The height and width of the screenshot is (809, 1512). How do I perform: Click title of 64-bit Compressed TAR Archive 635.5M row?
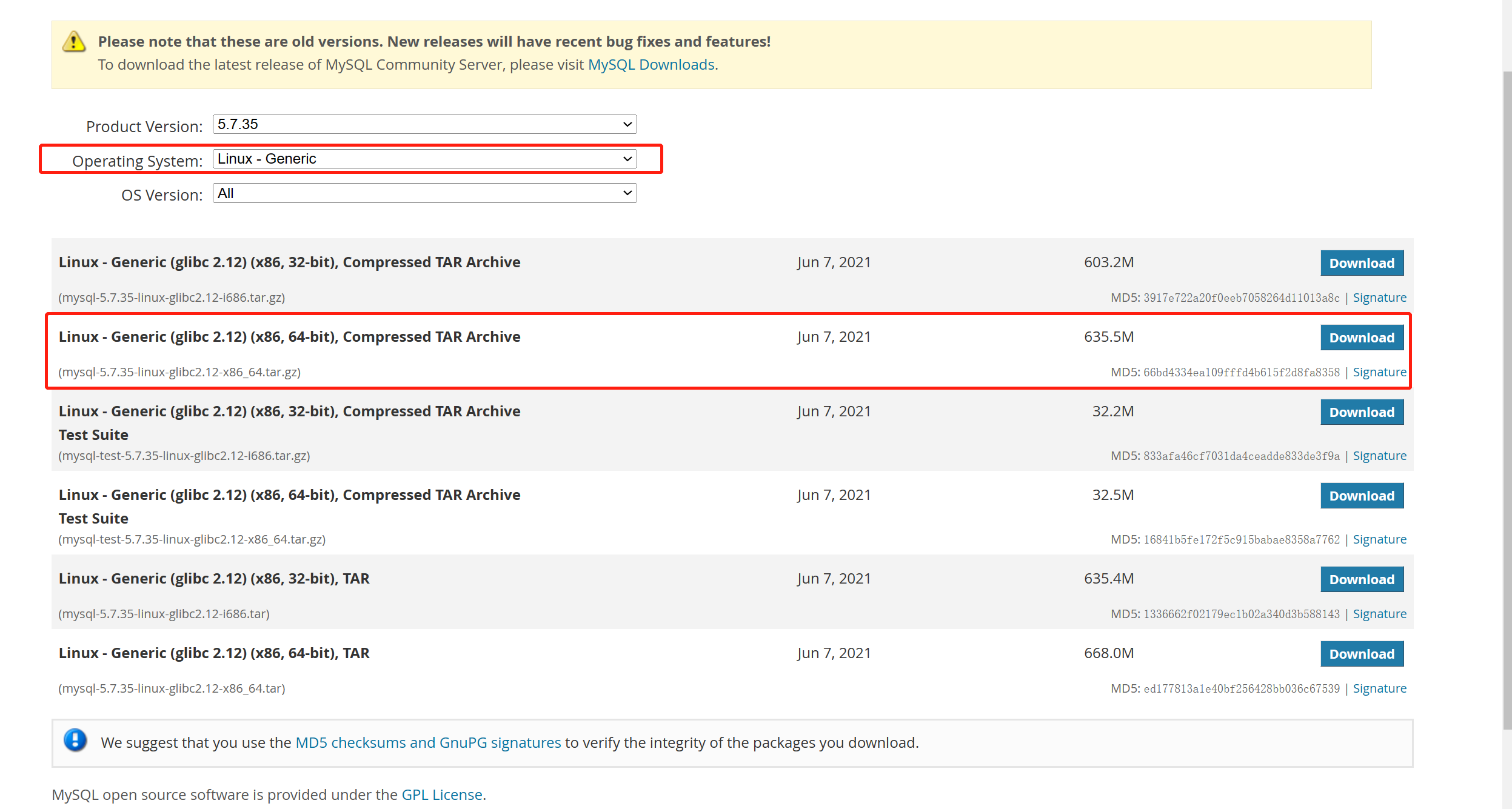coord(290,337)
